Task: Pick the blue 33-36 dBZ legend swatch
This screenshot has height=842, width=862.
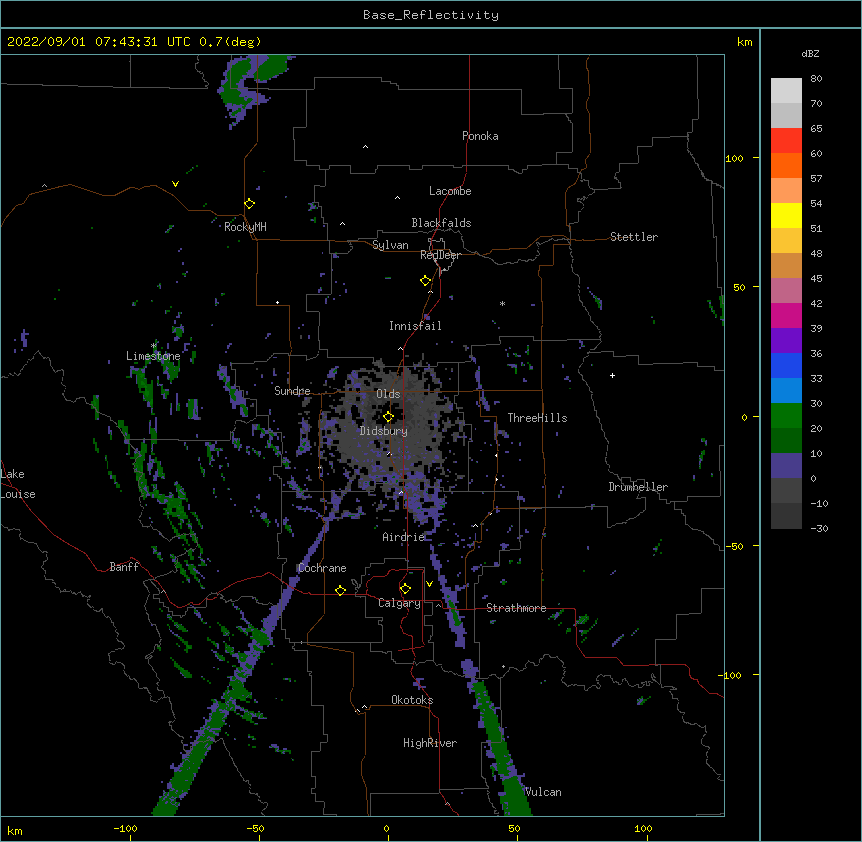Action: [x=786, y=365]
